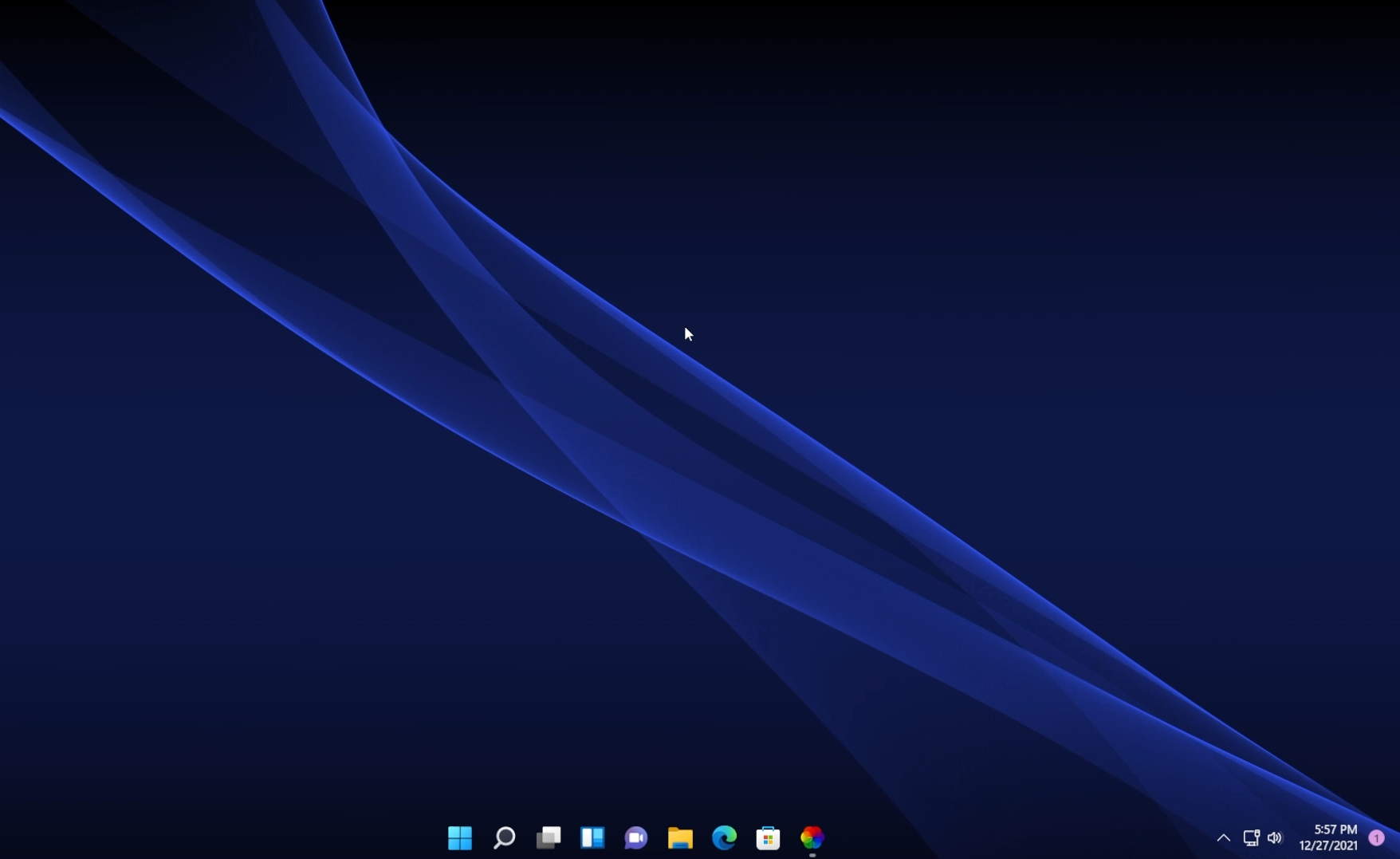1400x859 pixels.
Task: Launch File Explorer from the taskbar
Action: click(680, 838)
